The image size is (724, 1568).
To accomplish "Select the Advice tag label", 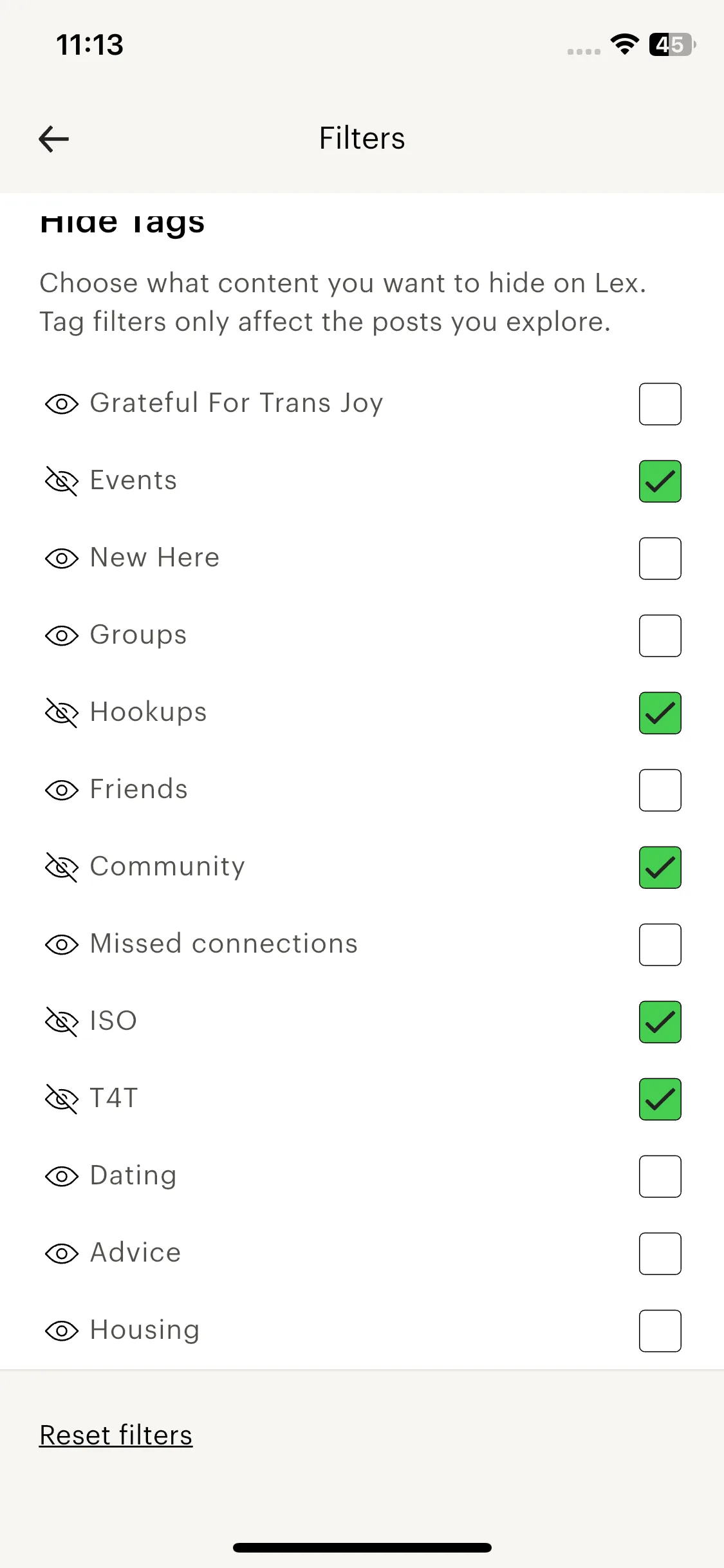I will [x=136, y=1253].
